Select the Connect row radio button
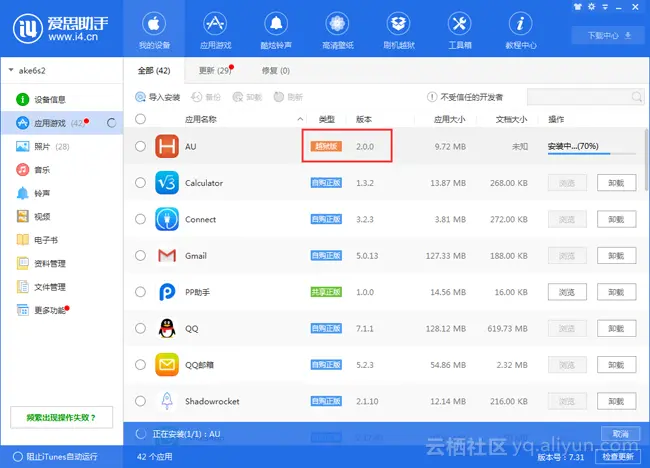 [141, 219]
